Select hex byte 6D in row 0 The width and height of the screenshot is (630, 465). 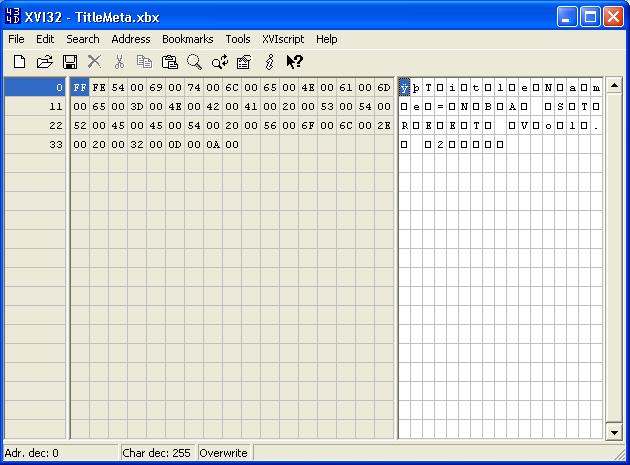coord(384,87)
